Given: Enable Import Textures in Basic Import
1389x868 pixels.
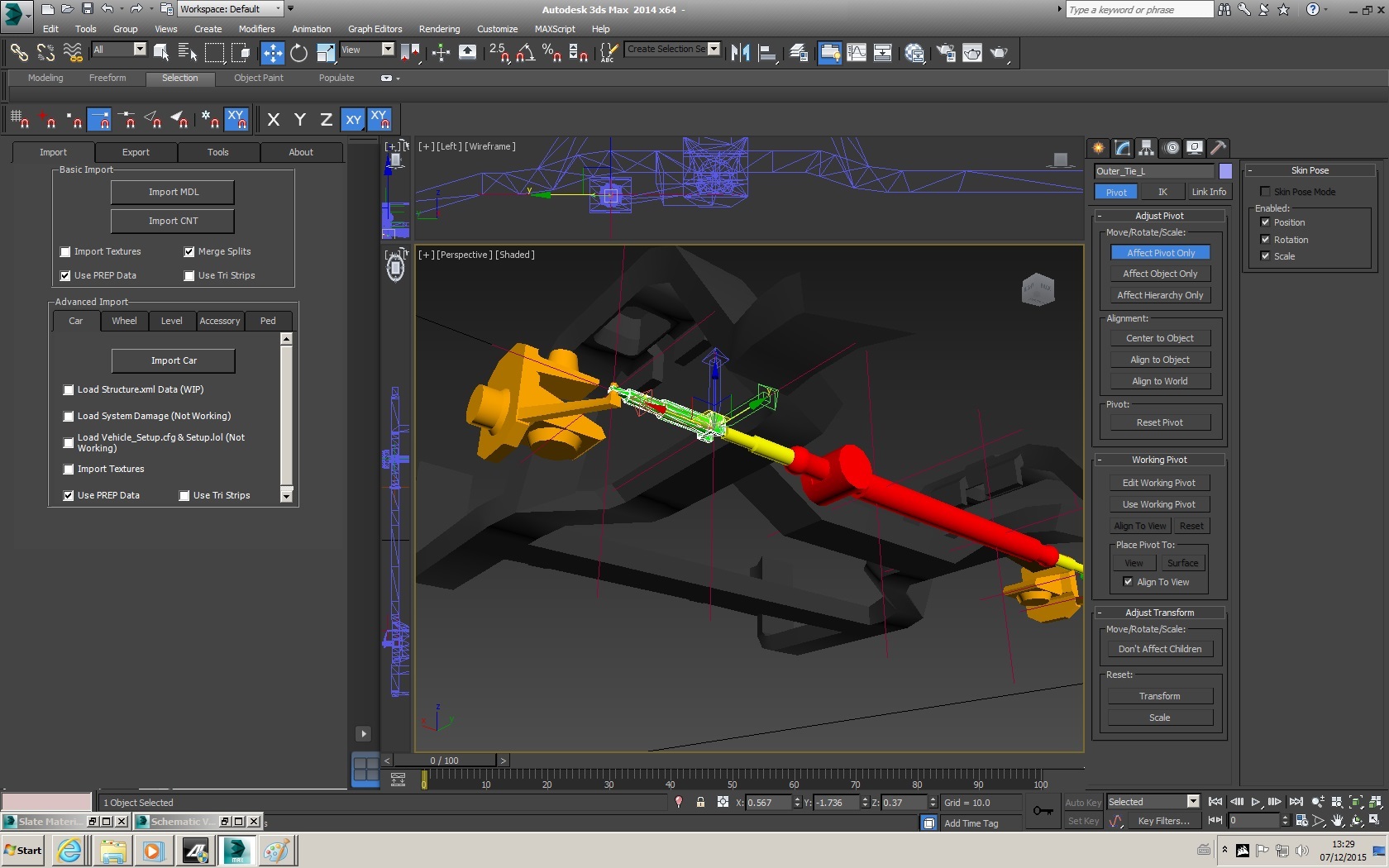Looking at the screenshot, I should (65, 252).
